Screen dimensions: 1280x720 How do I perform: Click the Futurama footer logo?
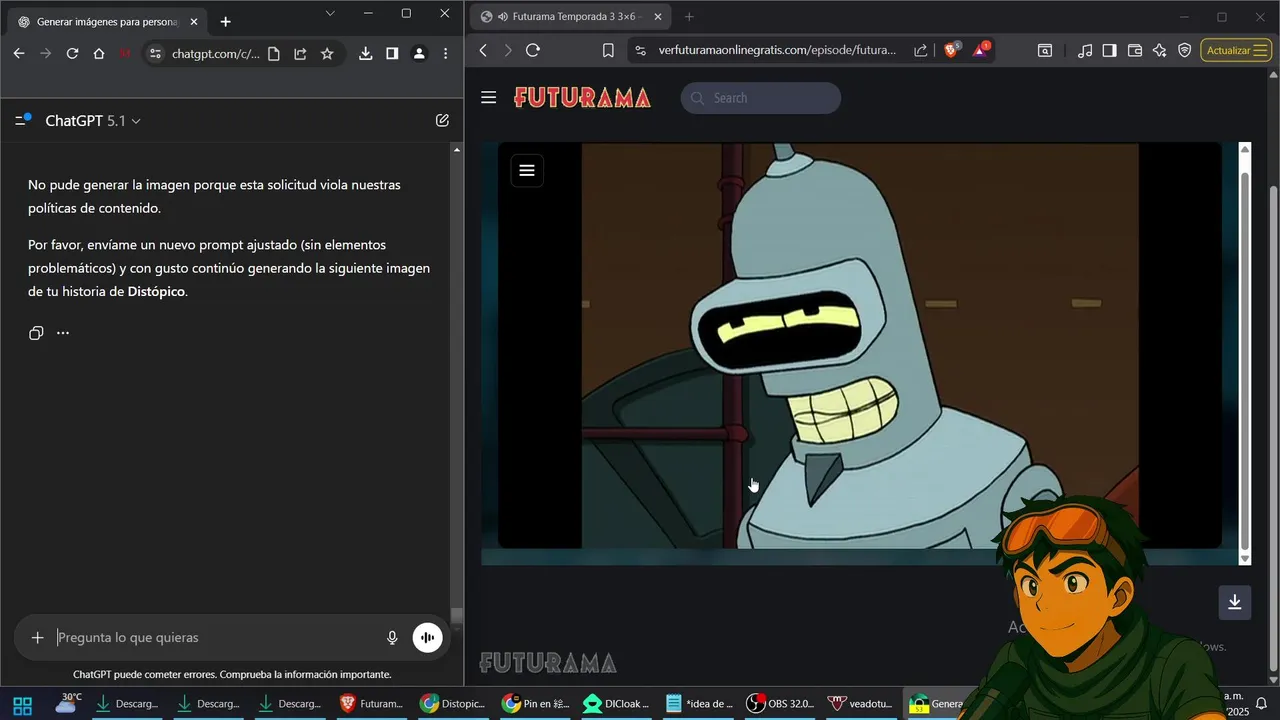click(x=548, y=662)
